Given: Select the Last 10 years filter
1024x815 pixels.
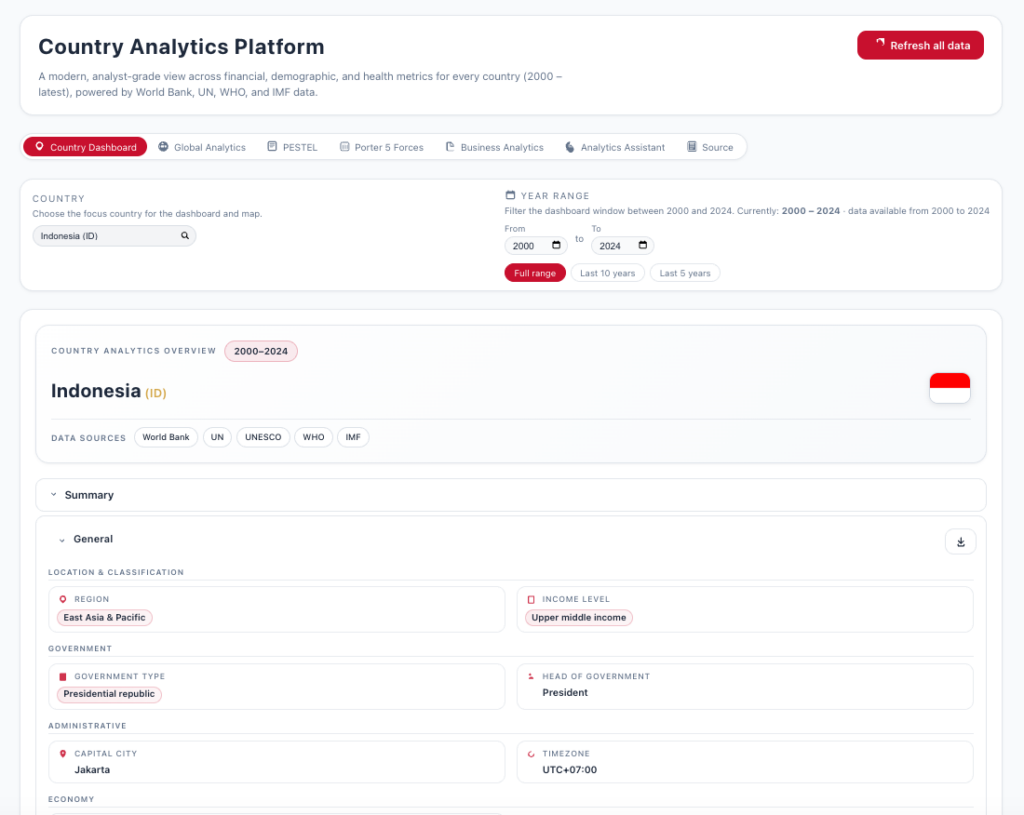Looking at the screenshot, I should [607, 273].
